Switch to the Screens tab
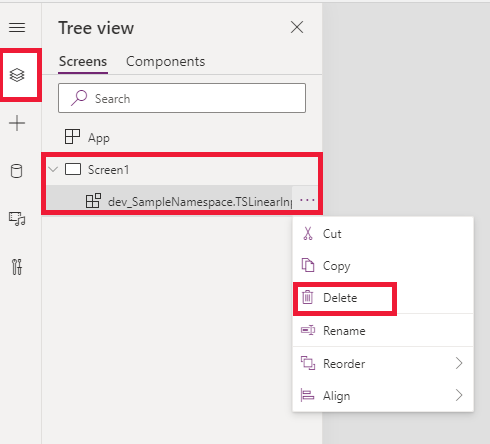 (83, 62)
